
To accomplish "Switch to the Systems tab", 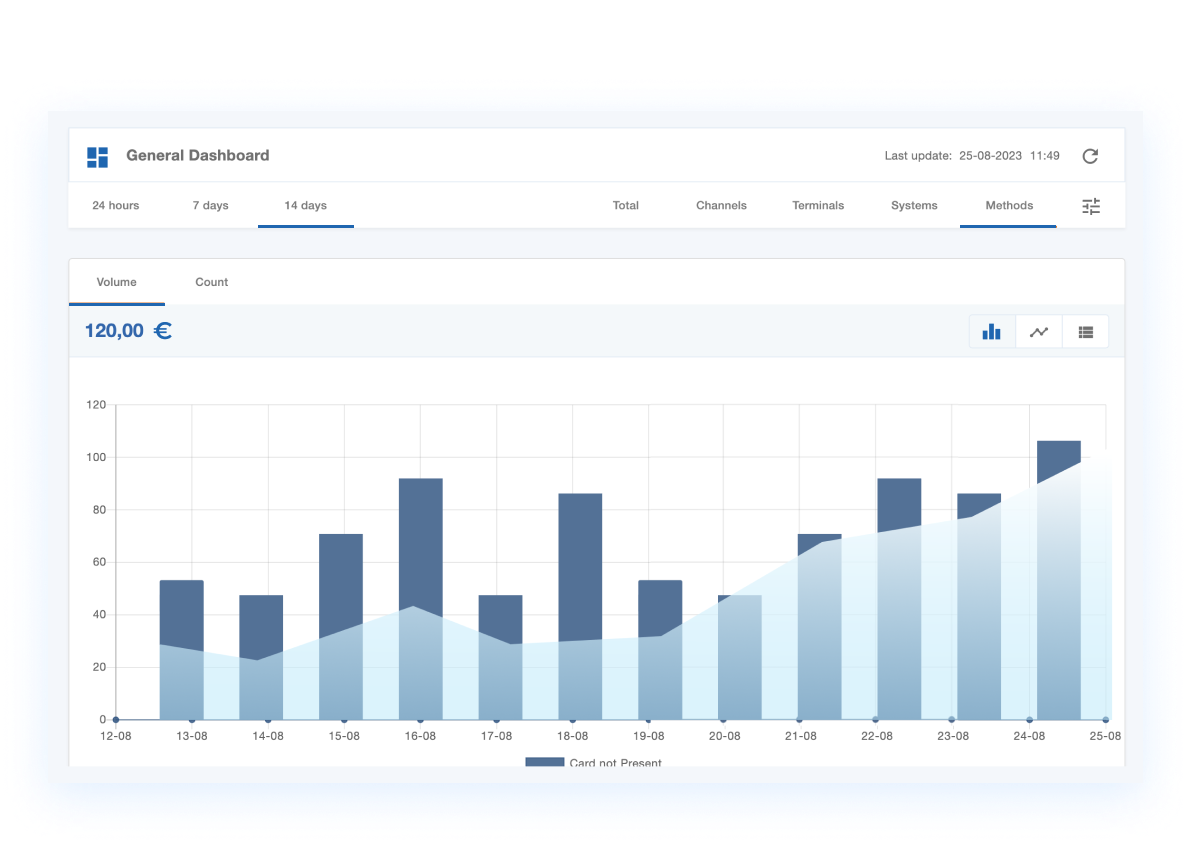I will pyautogui.click(x=914, y=206).
